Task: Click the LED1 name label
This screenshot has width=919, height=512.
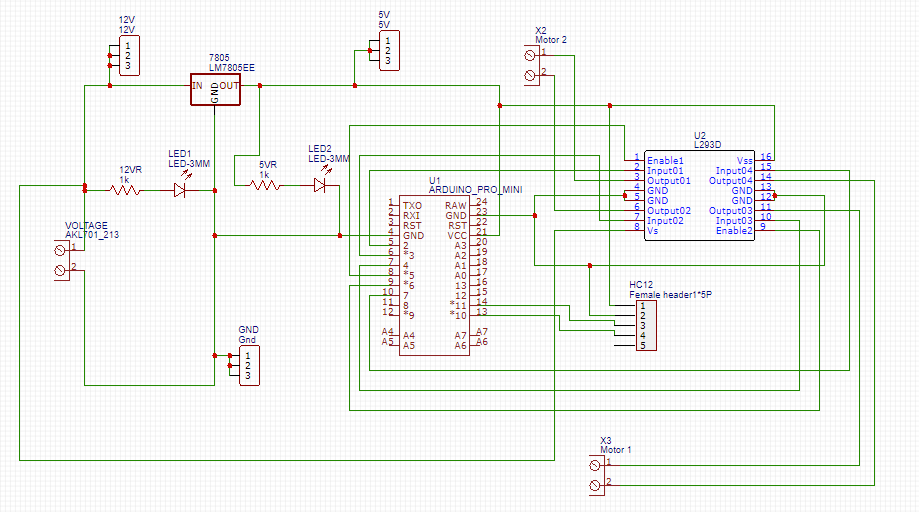Action: pyautogui.click(x=179, y=154)
